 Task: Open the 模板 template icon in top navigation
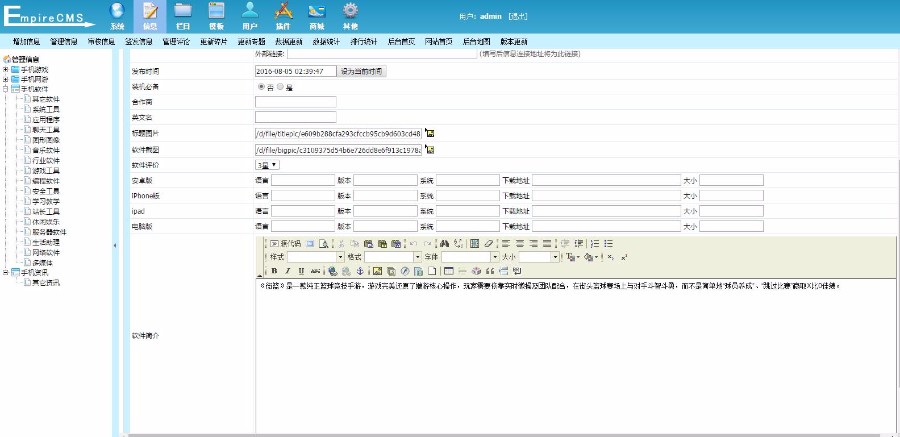216,11
